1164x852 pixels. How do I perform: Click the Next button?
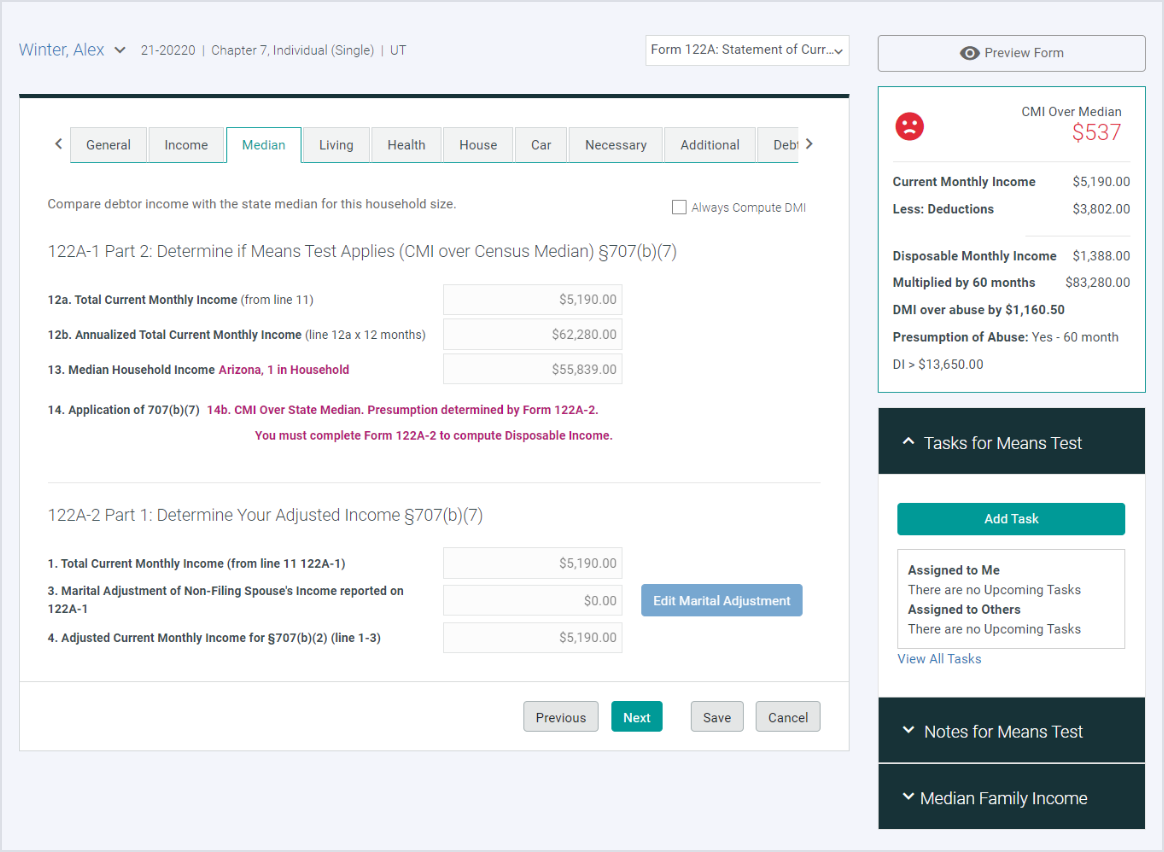click(x=636, y=717)
